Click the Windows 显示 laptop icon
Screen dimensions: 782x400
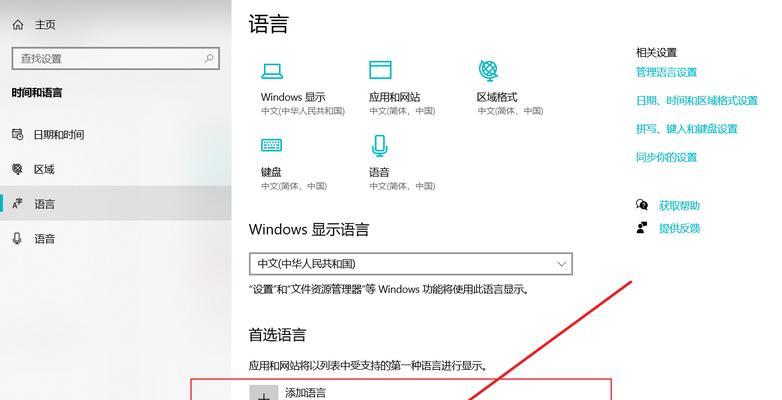pos(272,71)
